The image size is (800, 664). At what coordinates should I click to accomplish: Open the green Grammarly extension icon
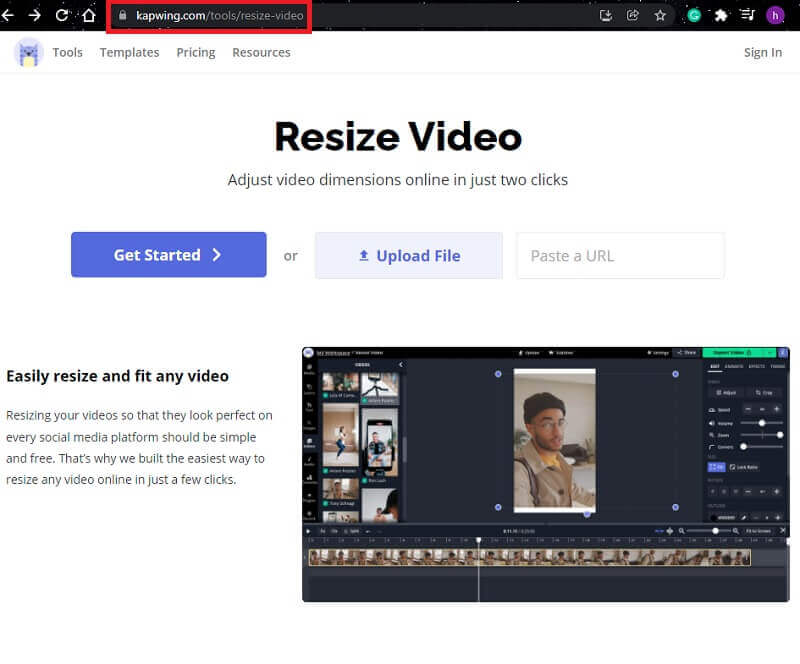[x=694, y=15]
